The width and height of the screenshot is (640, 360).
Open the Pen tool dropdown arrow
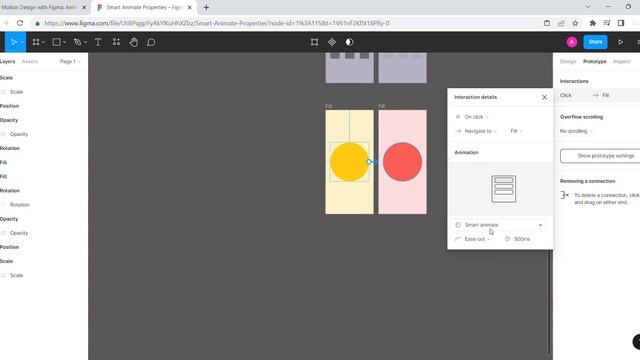point(85,42)
